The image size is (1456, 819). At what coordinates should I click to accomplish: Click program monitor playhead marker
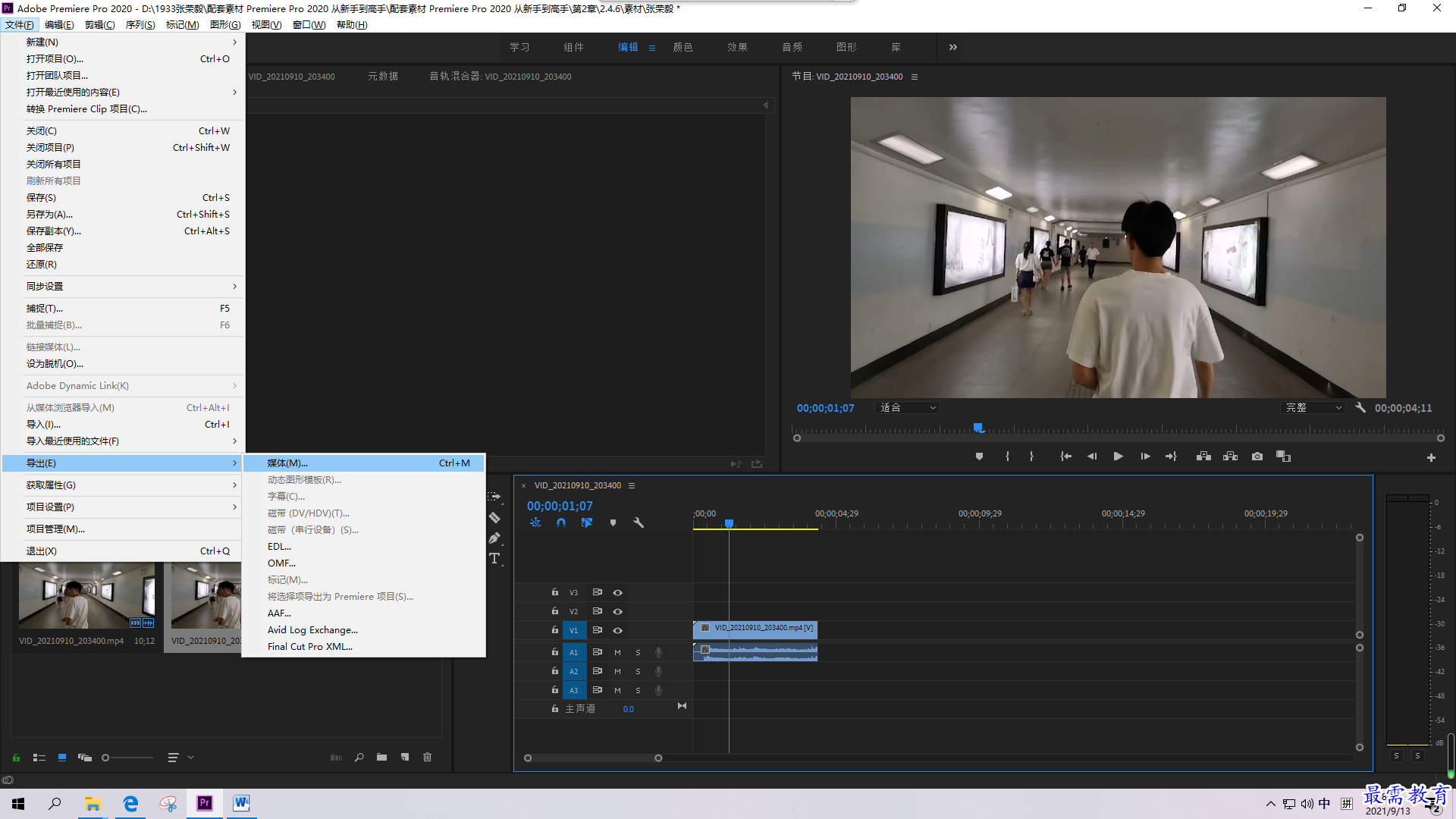[978, 428]
